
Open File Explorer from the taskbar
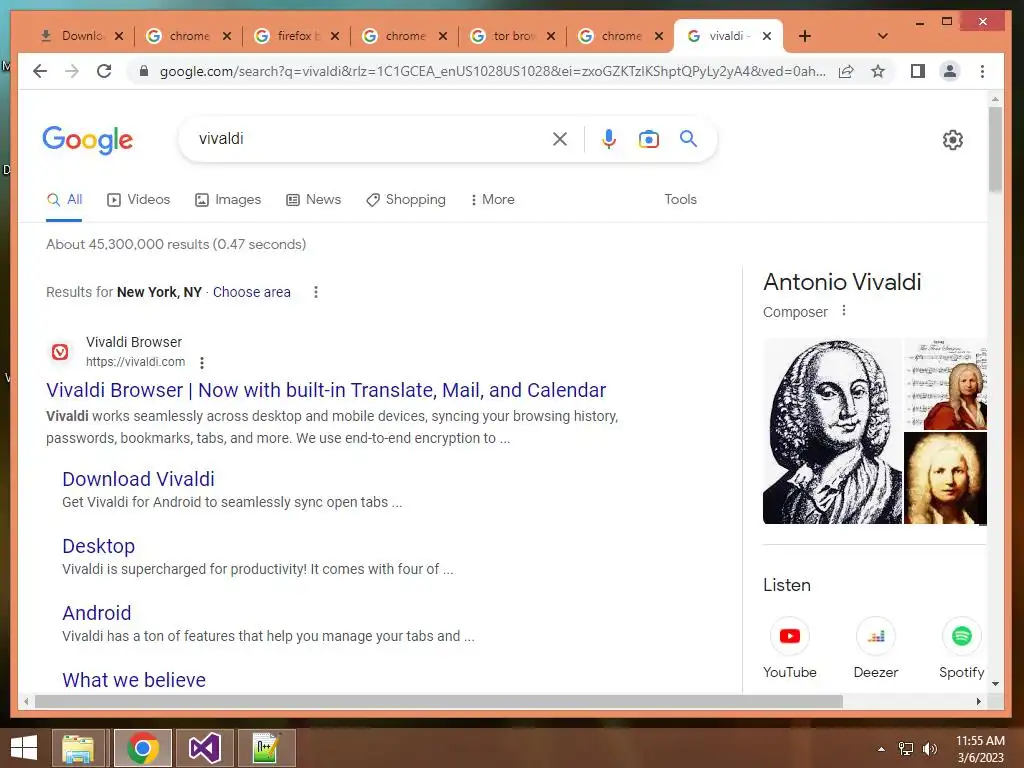(78, 748)
